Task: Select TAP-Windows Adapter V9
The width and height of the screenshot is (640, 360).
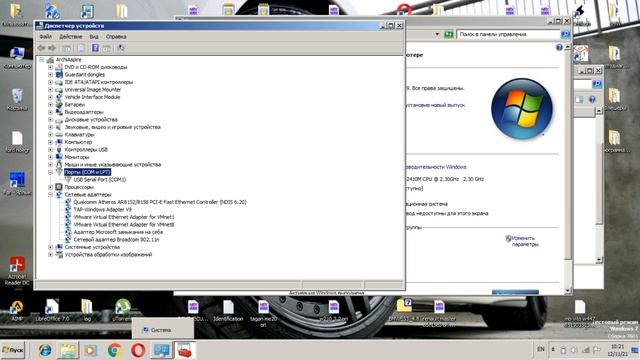Action: coord(102,209)
